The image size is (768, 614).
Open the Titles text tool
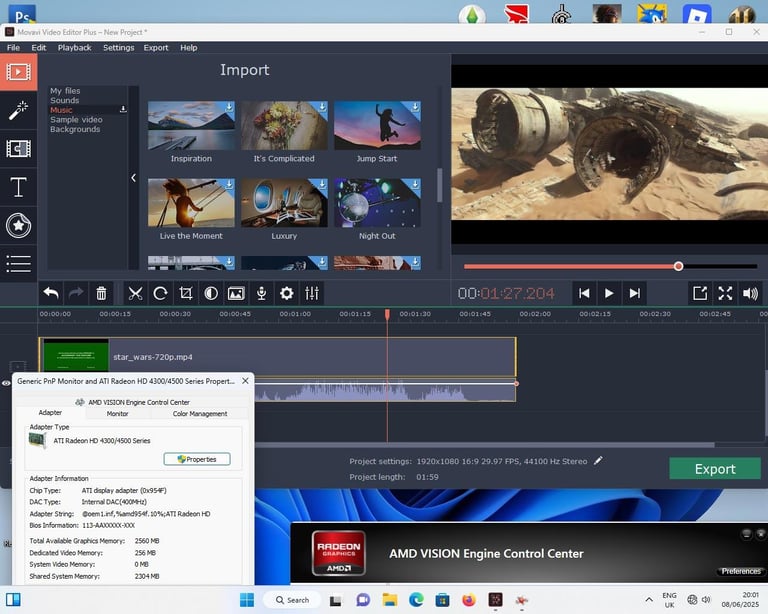[19, 187]
